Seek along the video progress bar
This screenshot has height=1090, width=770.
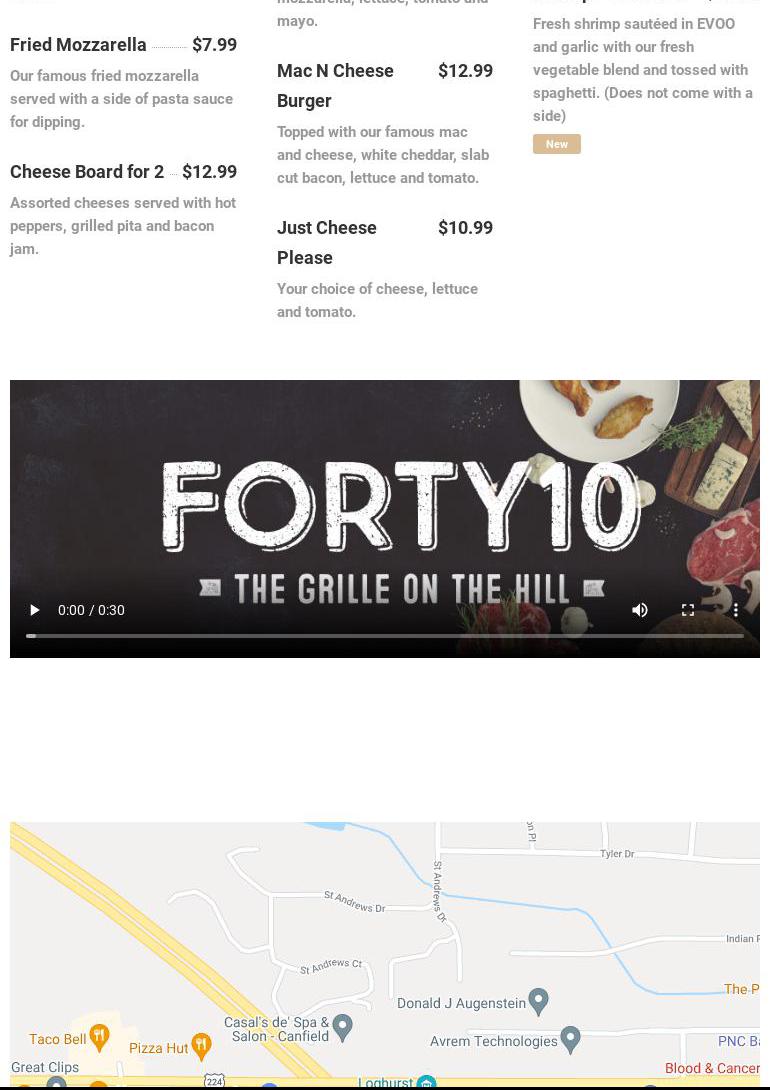[384, 635]
